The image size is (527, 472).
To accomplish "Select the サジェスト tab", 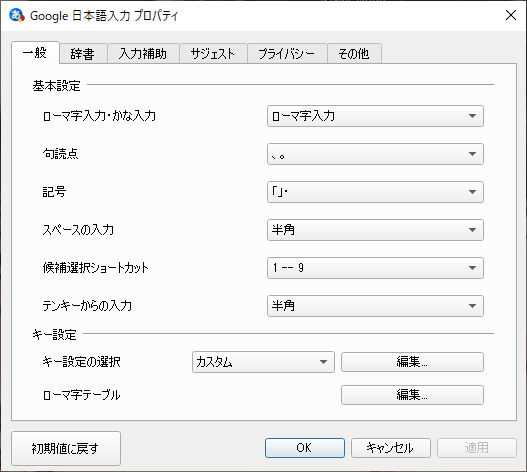I will coord(213,53).
